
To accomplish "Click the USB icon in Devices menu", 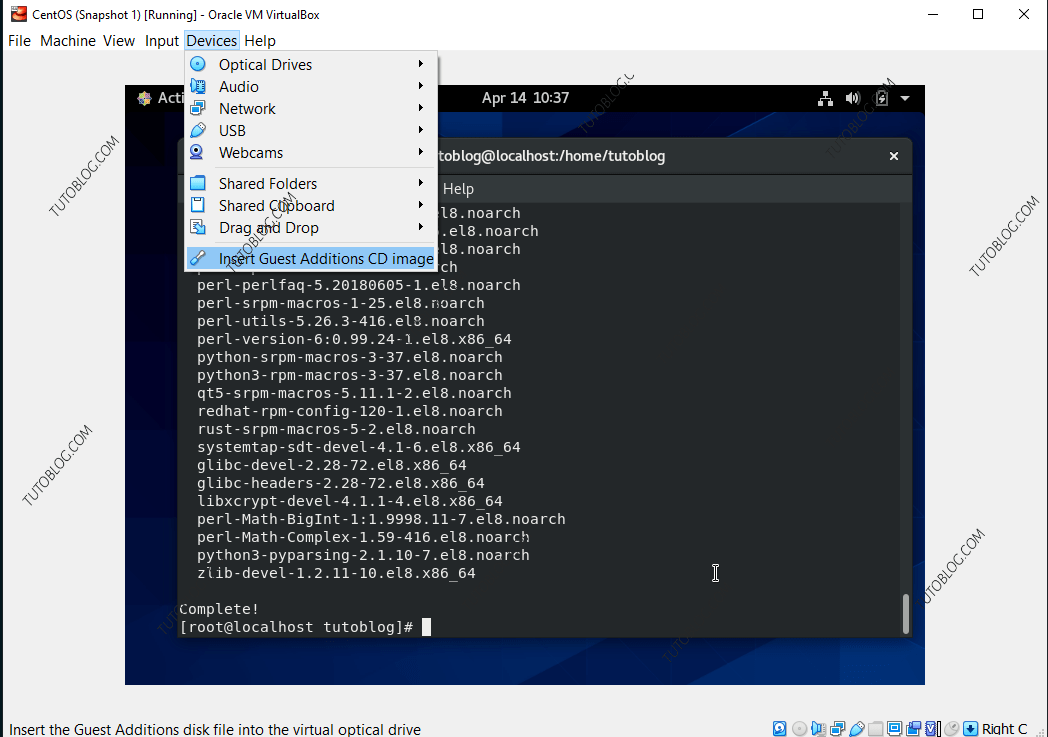I will click(x=198, y=130).
